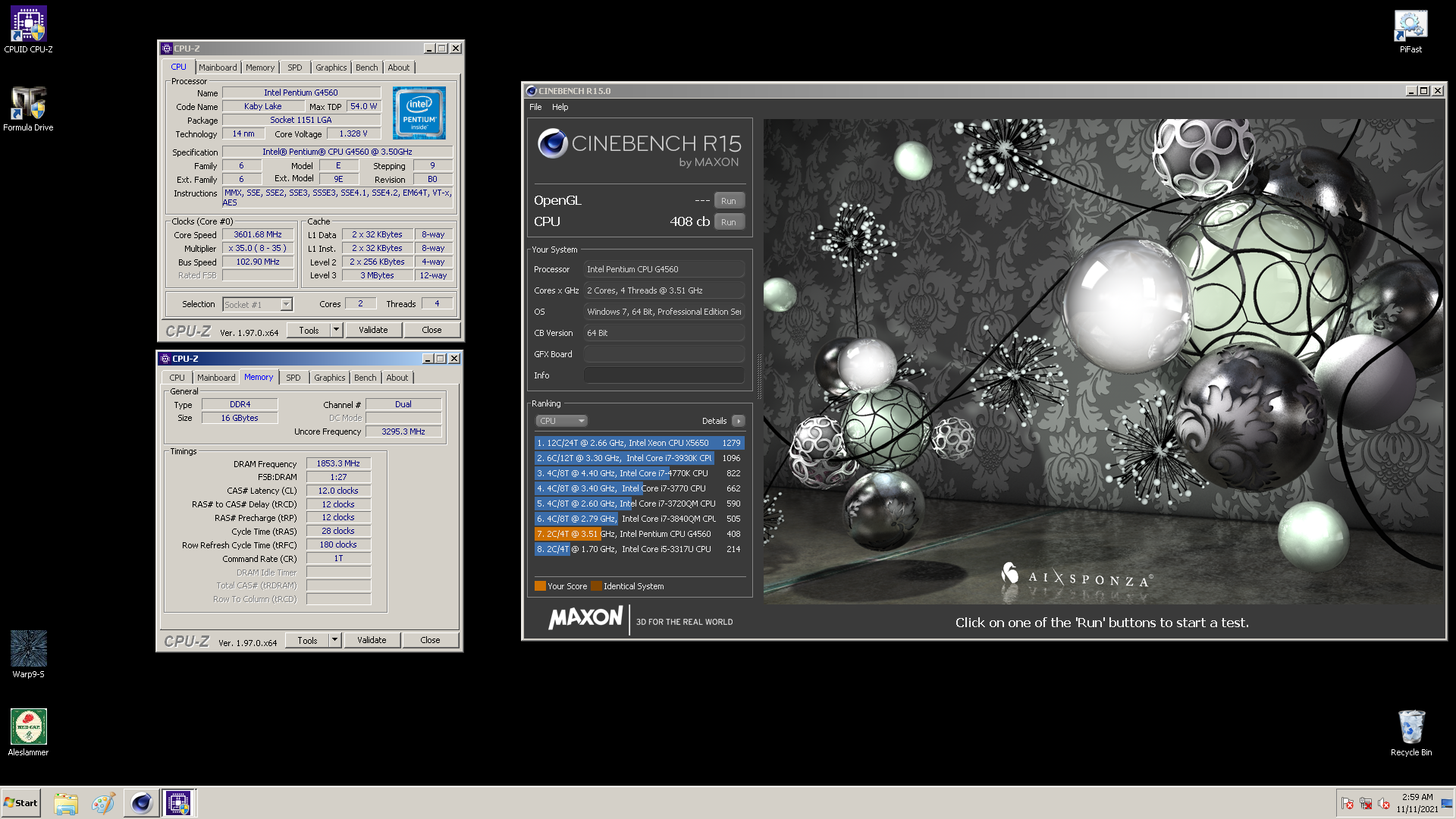The height and width of the screenshot is (819, 1456).
Task: Expand Tools dropdown arrow in bottom CPU-Z window
Action: [334, 640]
